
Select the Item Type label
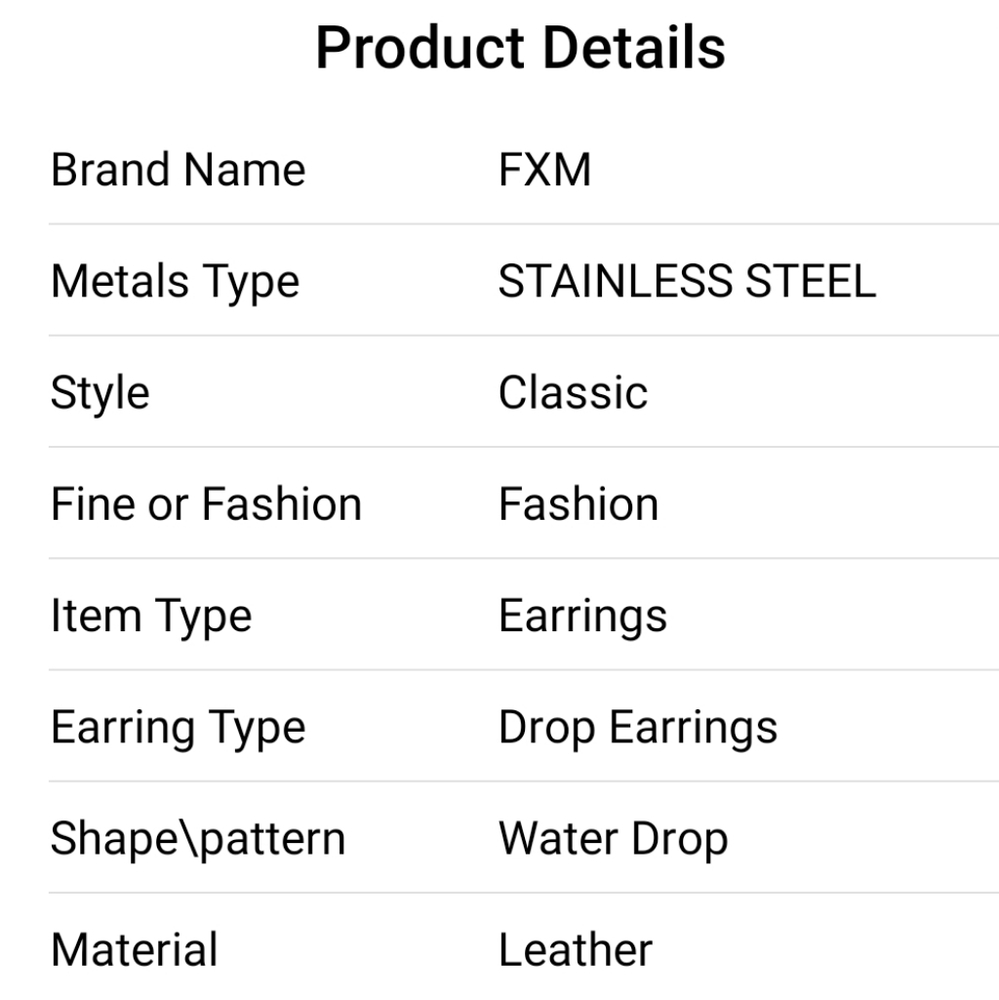coord(151,617)
